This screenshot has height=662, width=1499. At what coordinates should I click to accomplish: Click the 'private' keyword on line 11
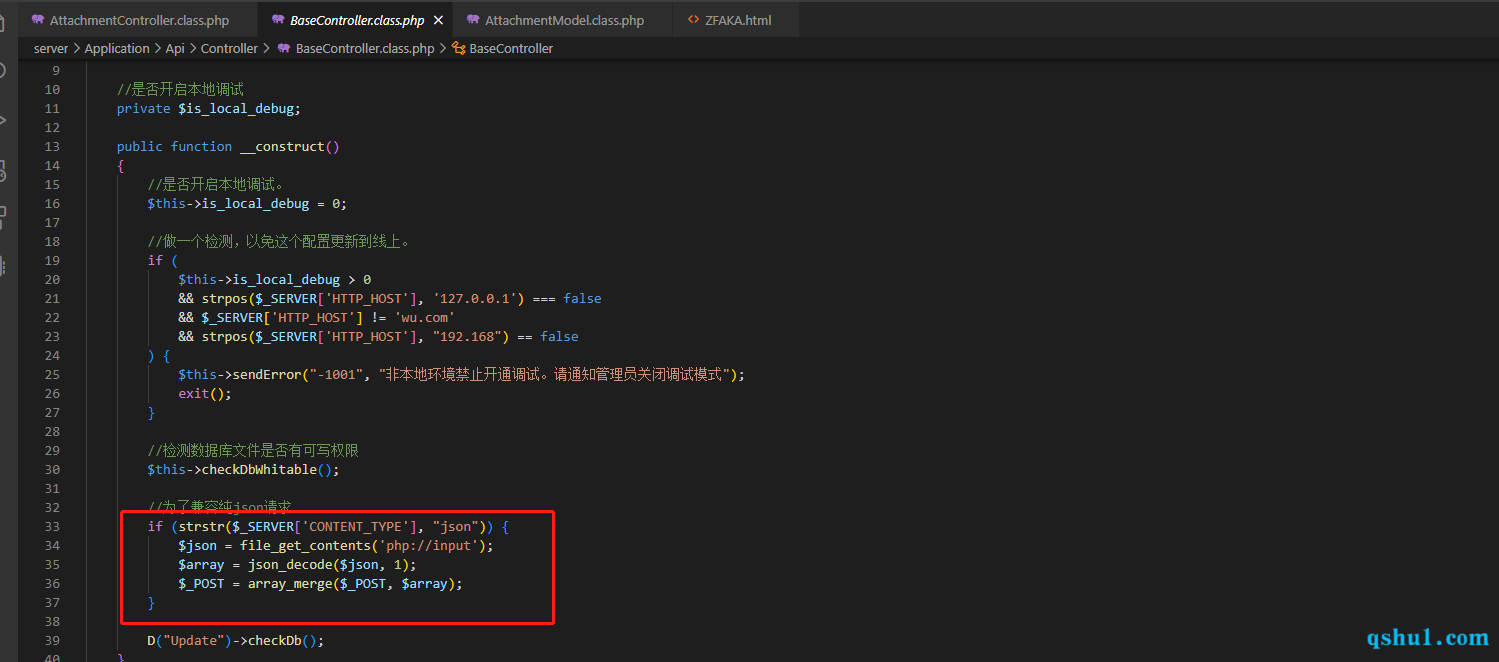tap(144, 108)
